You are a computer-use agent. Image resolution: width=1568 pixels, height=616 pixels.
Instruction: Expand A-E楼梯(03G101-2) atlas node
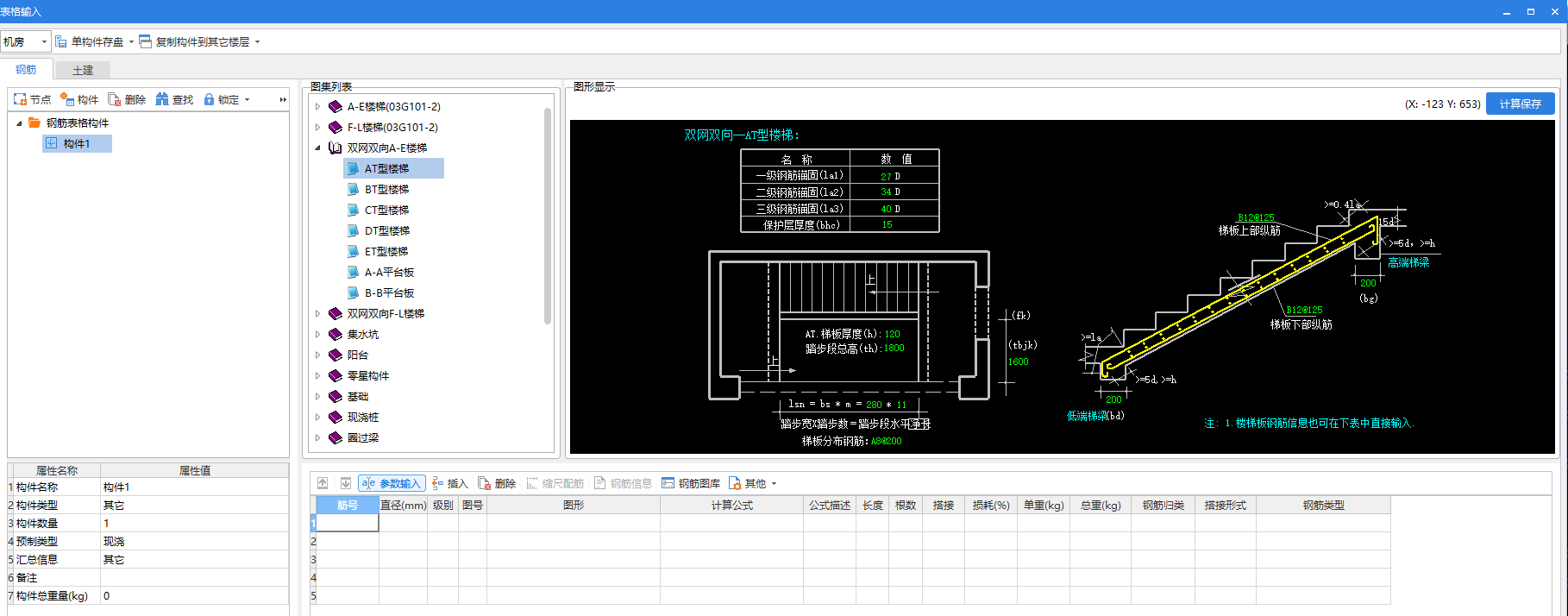317,107
